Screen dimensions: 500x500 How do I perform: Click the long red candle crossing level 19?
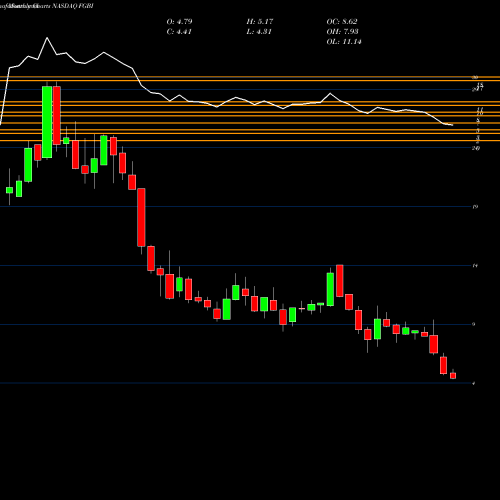coord(141,217)
